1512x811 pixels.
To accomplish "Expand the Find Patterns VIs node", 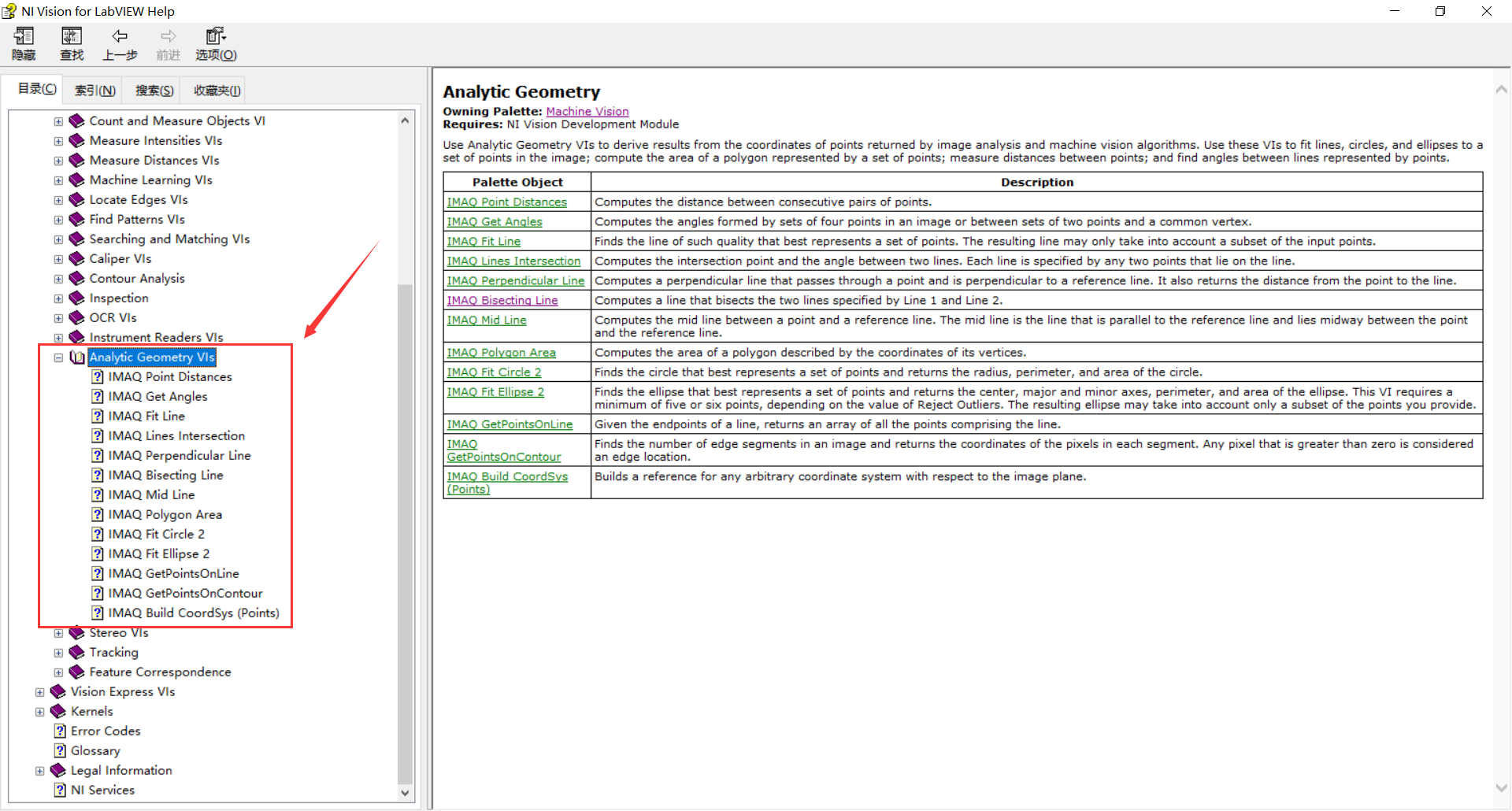I will pyautogui.click(x=58, y=220).
